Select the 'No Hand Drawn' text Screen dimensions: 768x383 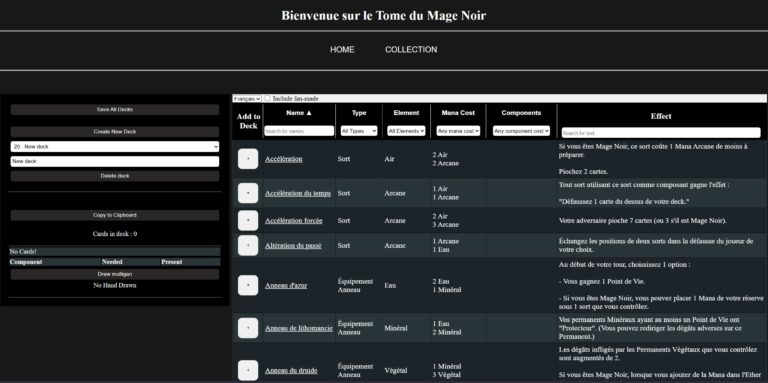[115, 285]
